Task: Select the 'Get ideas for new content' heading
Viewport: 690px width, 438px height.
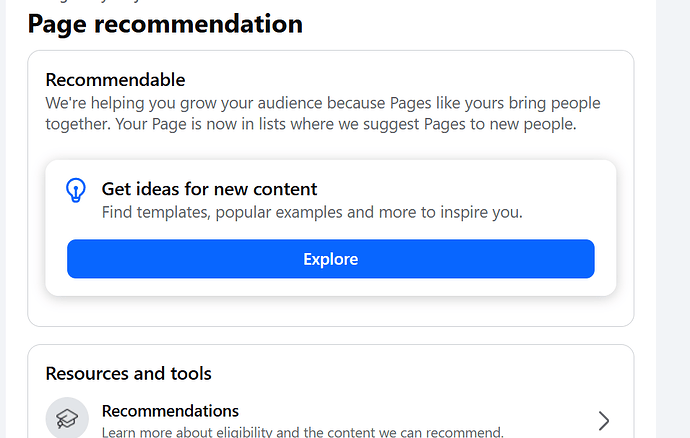Action: click(x=209, y=189)
